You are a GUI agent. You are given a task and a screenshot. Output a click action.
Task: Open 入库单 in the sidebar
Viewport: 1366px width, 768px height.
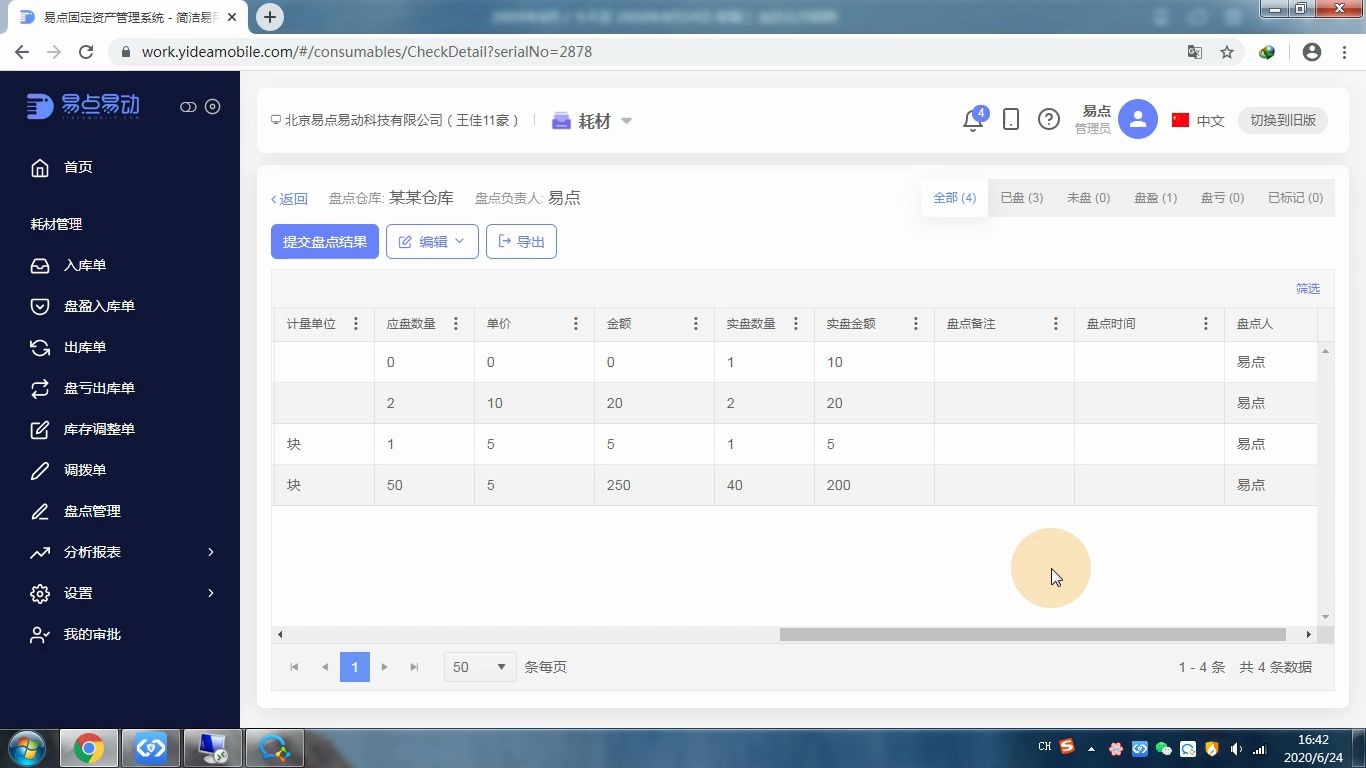85,265
